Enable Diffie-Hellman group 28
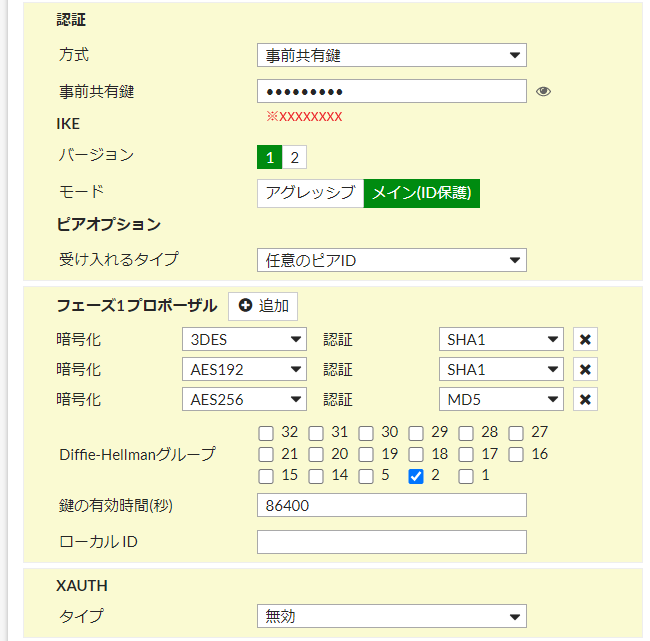The height and width of the screenshot is (641, 650). pos(466,433)
